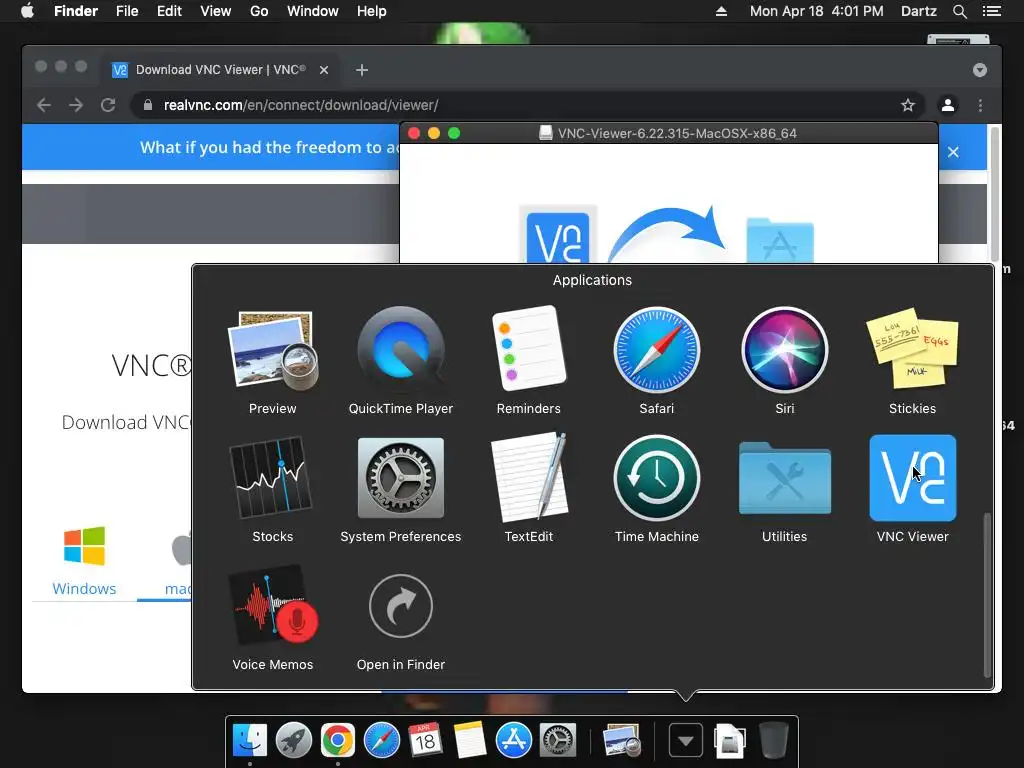Open Calendar from the Dock
This screenshot has width=1024, height=768.
click(425, 740)
